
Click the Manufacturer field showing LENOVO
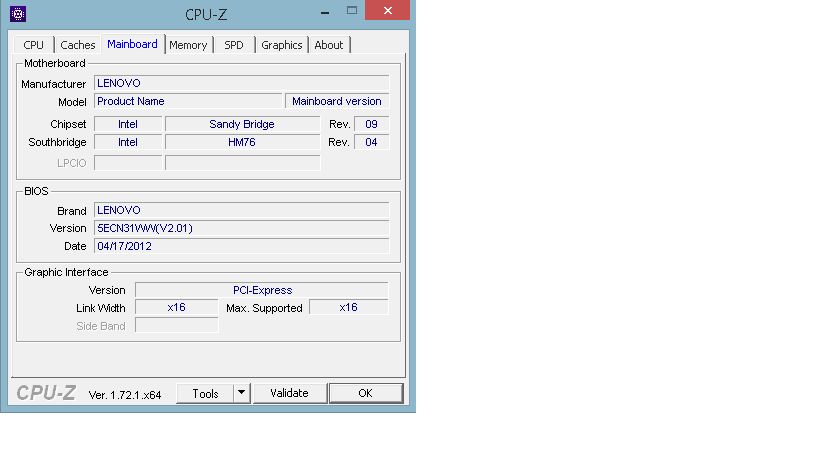click(241, 83)
